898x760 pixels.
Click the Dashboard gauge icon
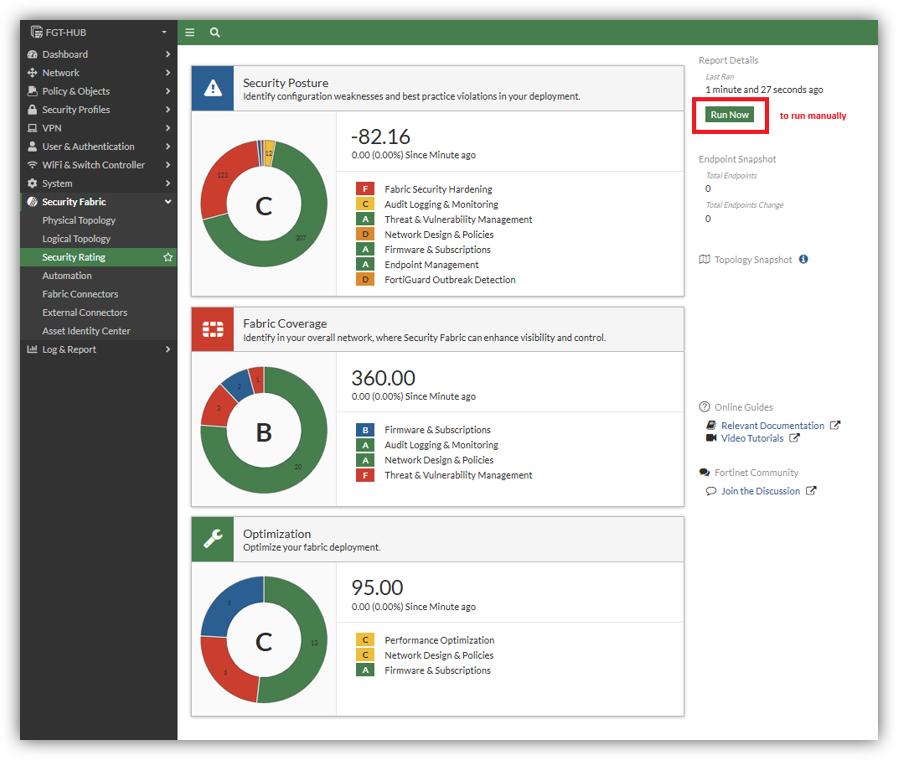(32, 54)
